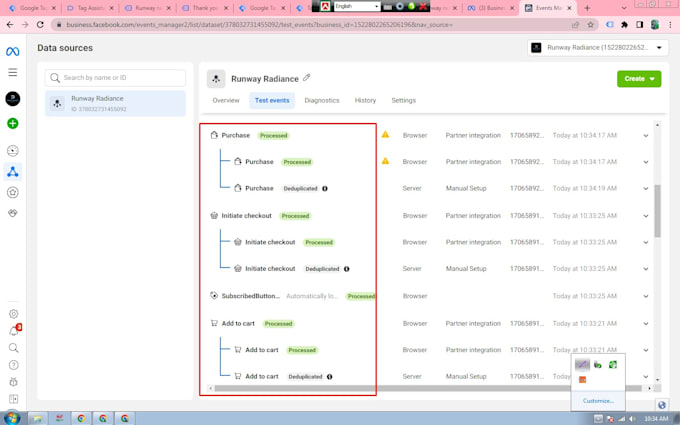Expand the Purchase Server row chevron

[645, 189]
